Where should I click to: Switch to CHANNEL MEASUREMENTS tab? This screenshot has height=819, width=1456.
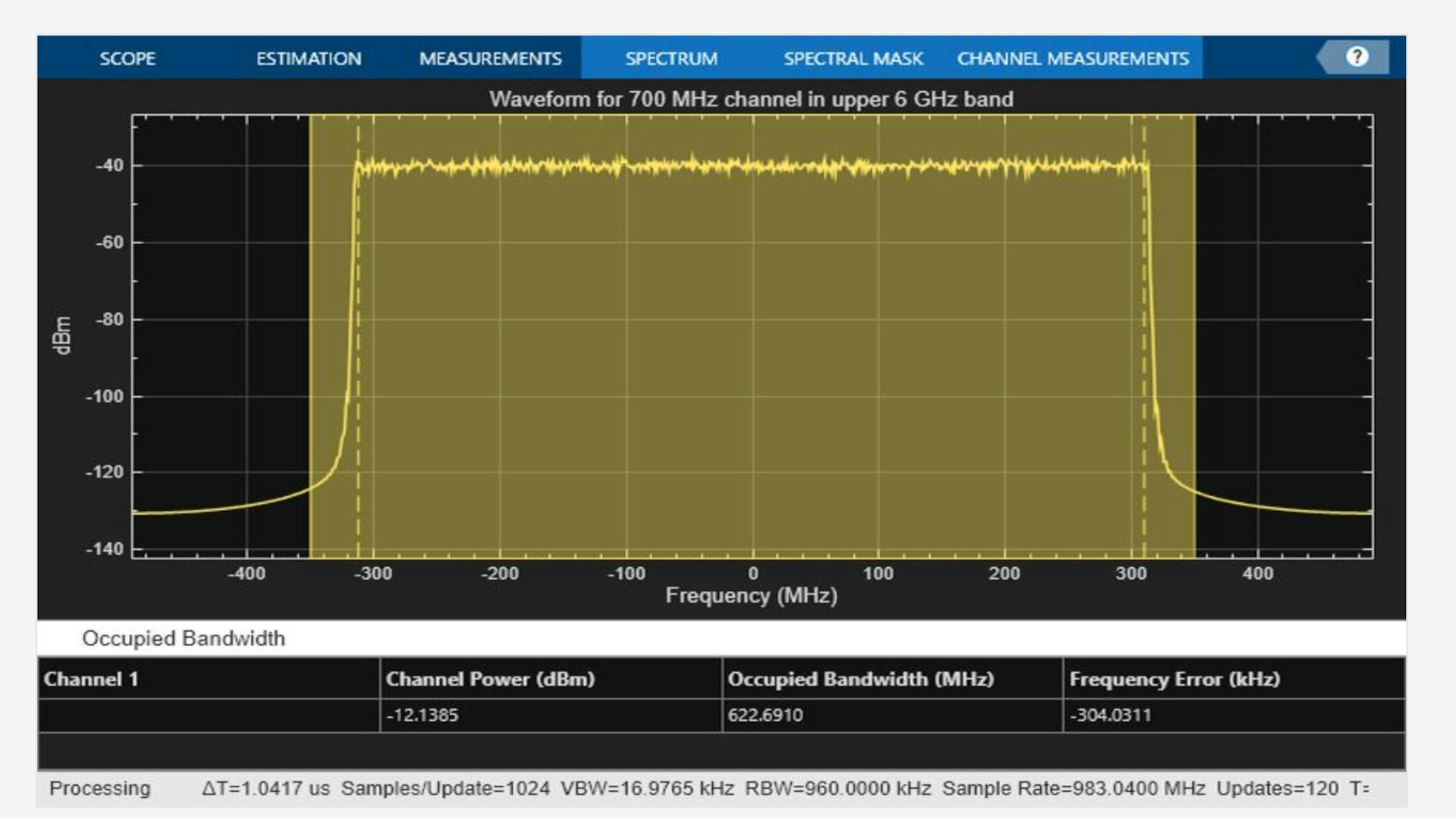coord(1072,58)
